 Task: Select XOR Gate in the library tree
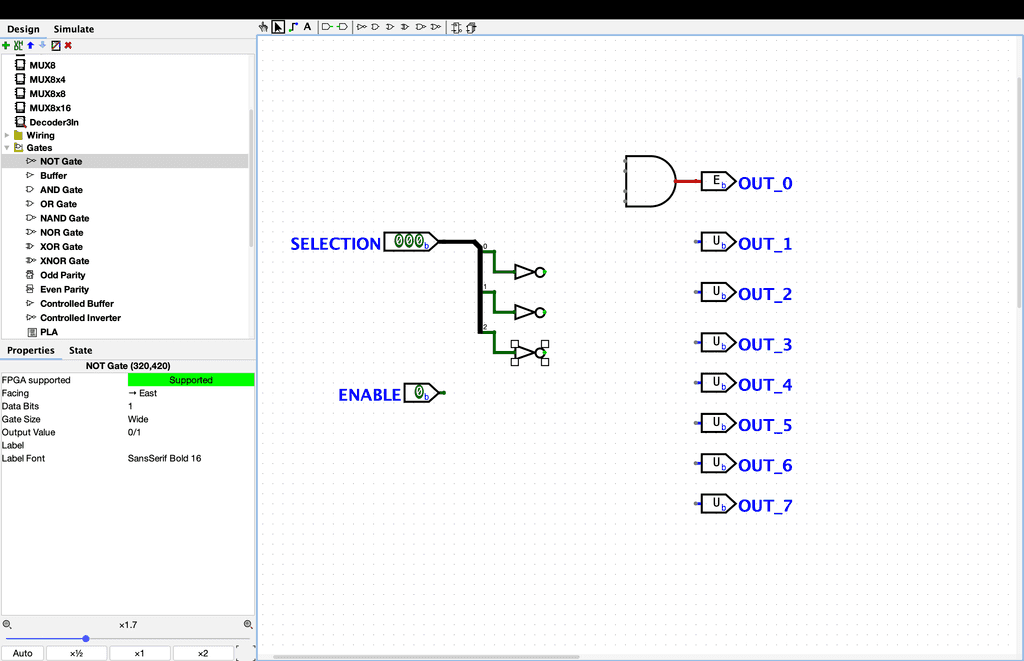(x=61, y=246)
